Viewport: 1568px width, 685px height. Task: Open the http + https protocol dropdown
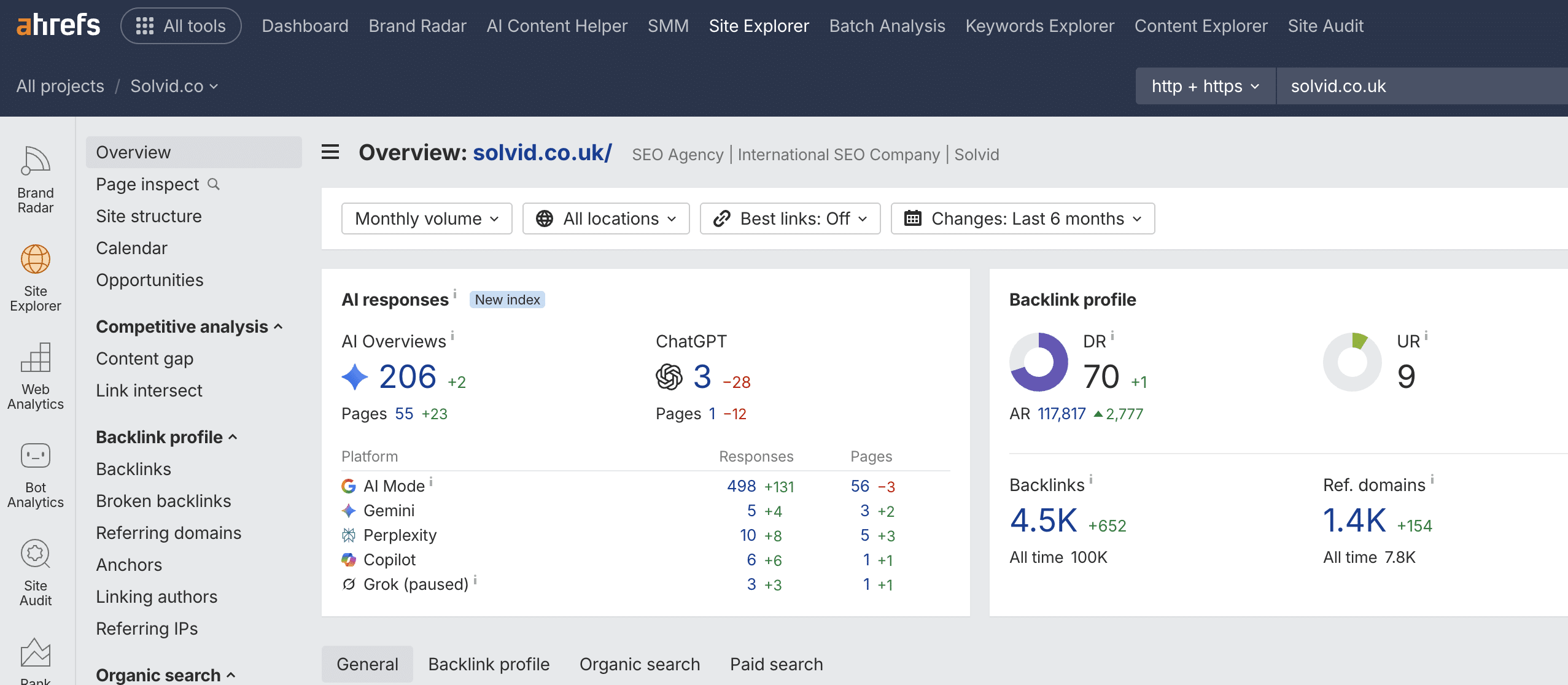[x=1205, y=86]
